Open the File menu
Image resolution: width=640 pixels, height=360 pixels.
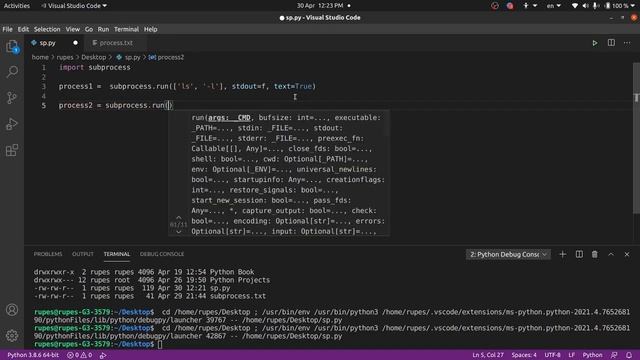point(7,29)
